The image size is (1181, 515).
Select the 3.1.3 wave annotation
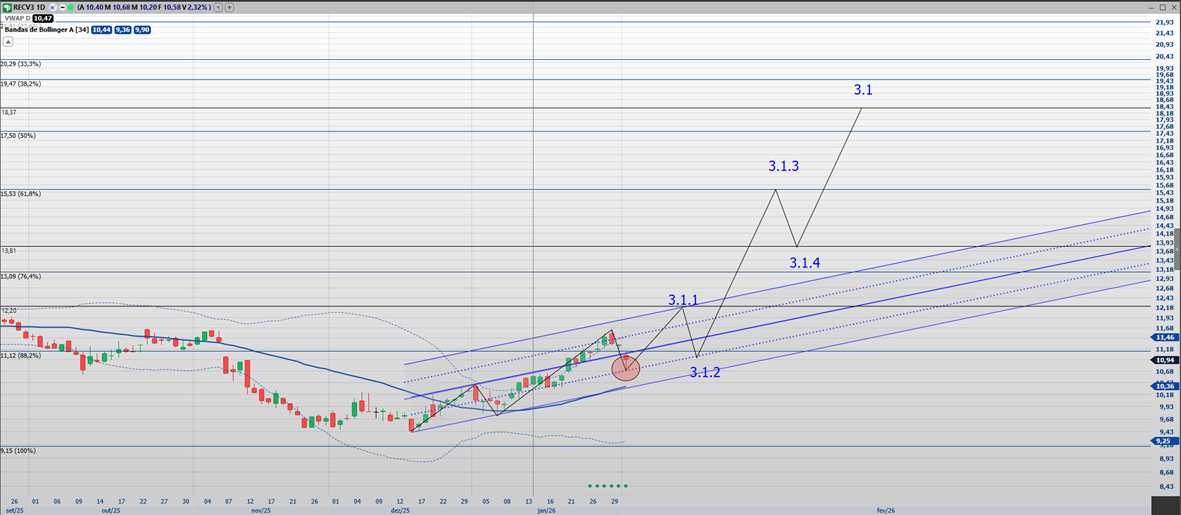coord(783,166)
